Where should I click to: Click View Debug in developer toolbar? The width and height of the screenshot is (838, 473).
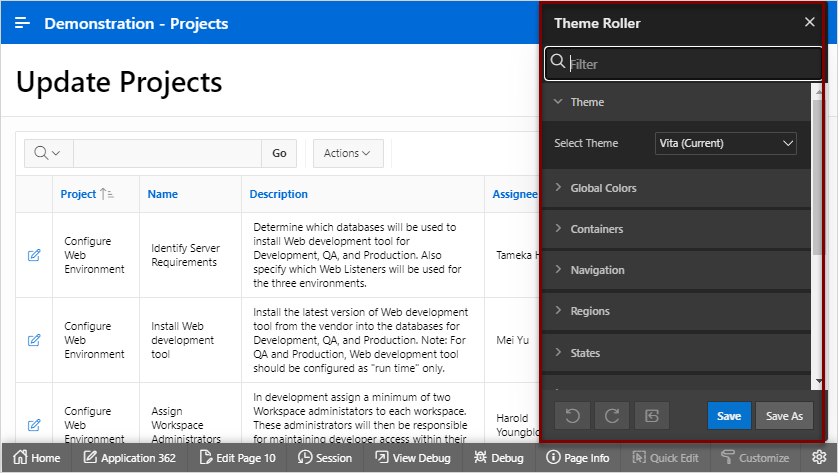(413, 458)
